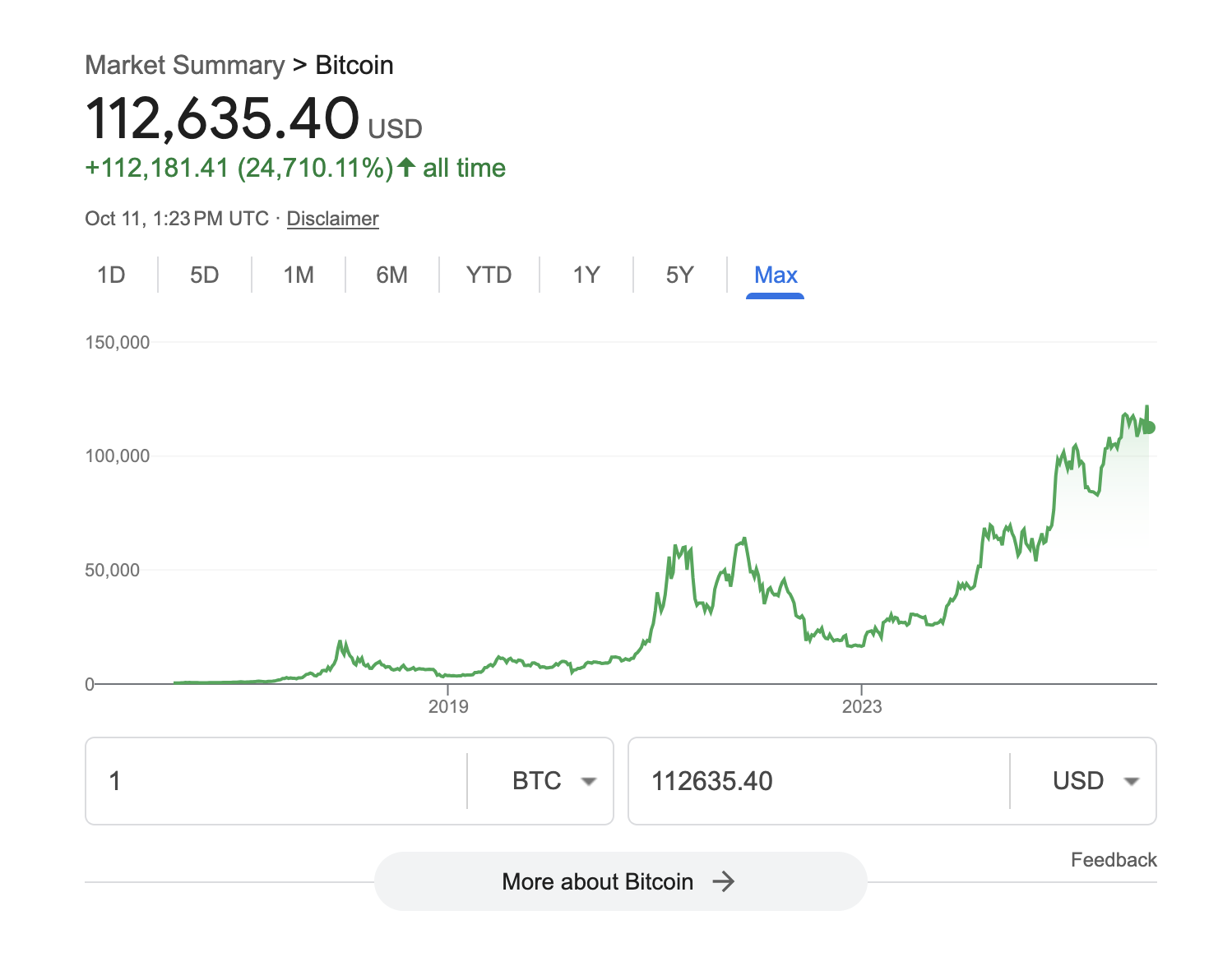
Task: Expand the BTC currency dropdown
Action: pos(553,781)
